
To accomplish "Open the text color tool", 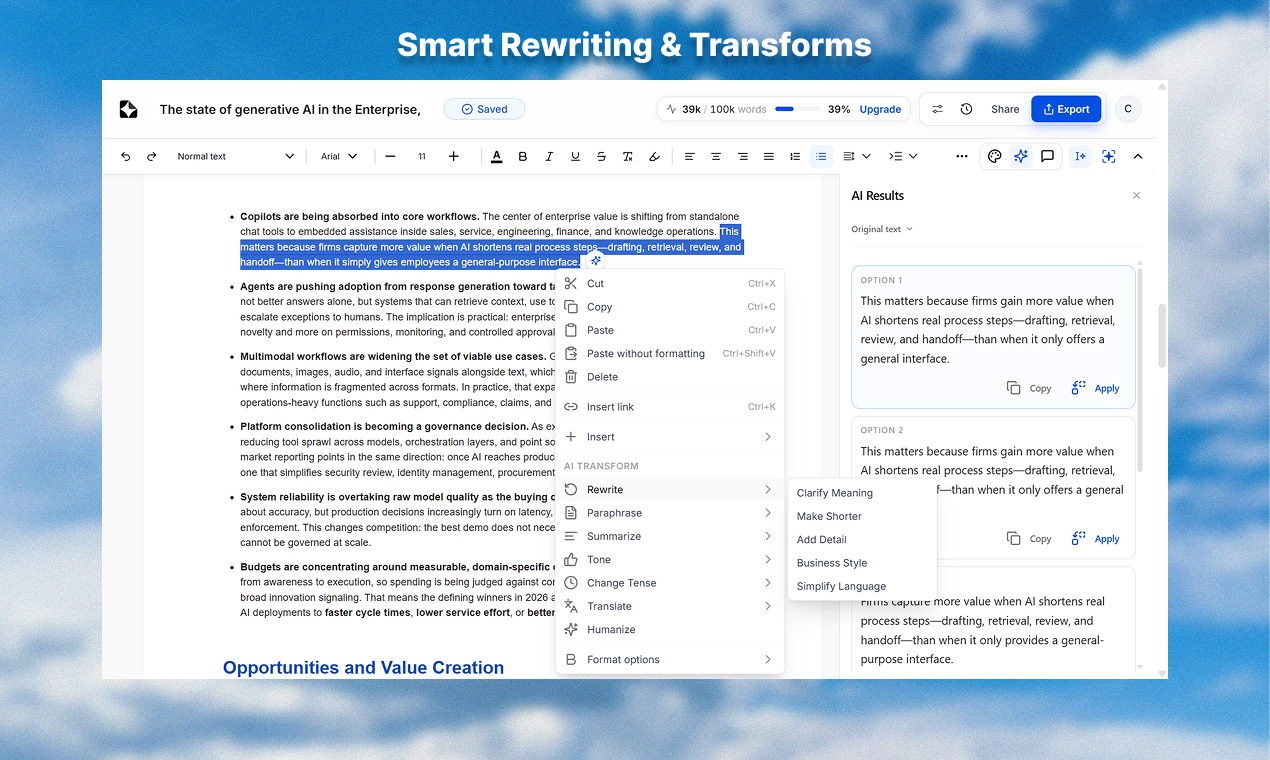I will coord(497,156).
